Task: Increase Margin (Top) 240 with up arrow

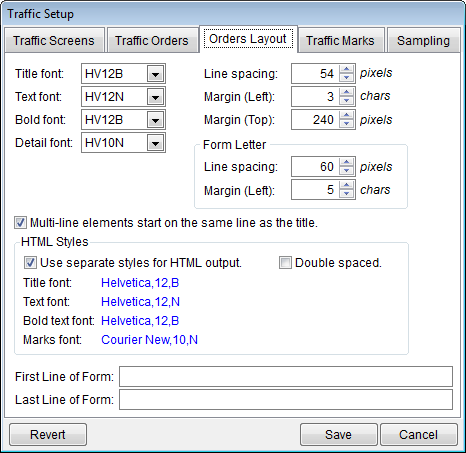Action: (347, 115)
